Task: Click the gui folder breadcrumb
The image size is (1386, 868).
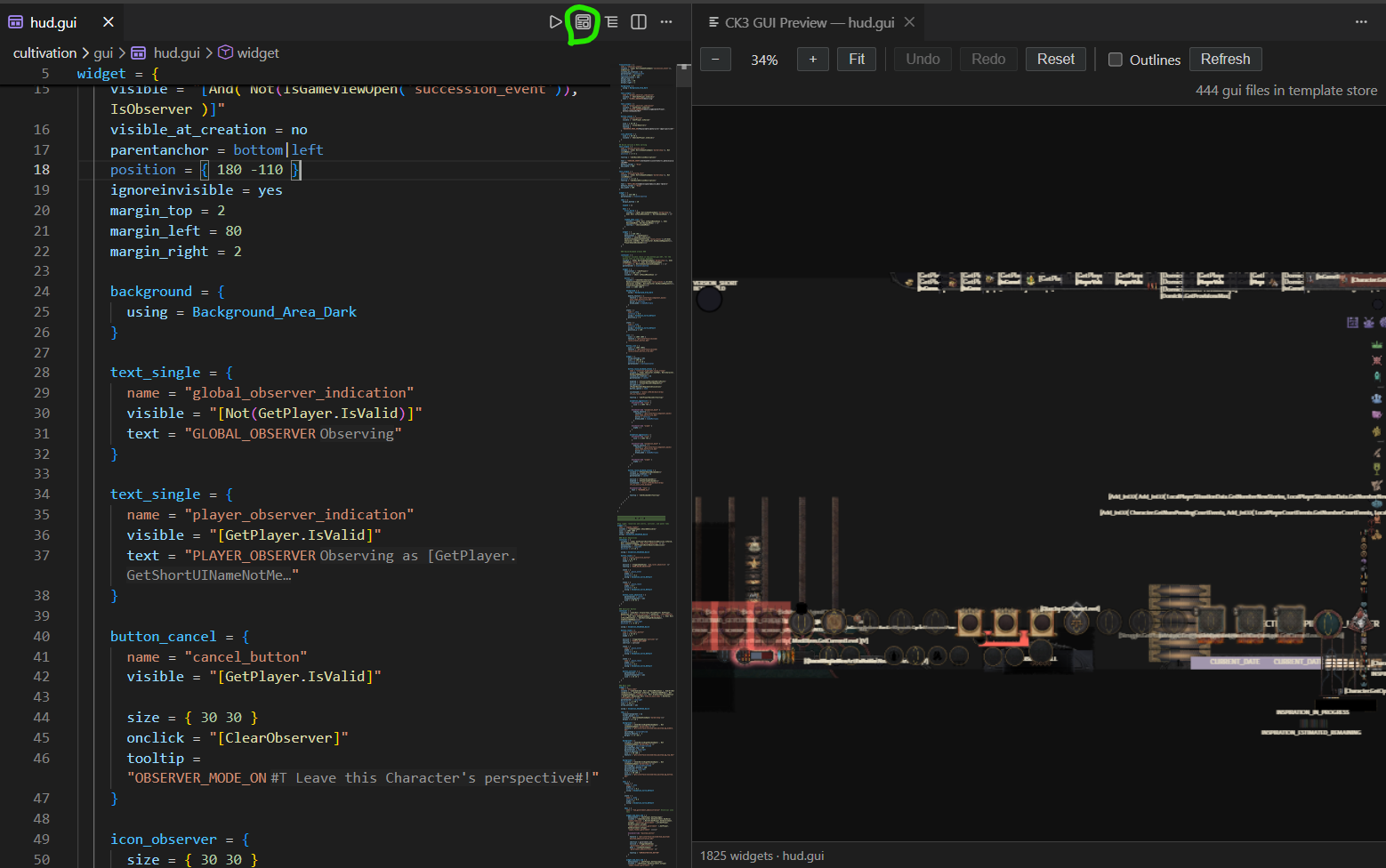Action: tap(103, 53)
